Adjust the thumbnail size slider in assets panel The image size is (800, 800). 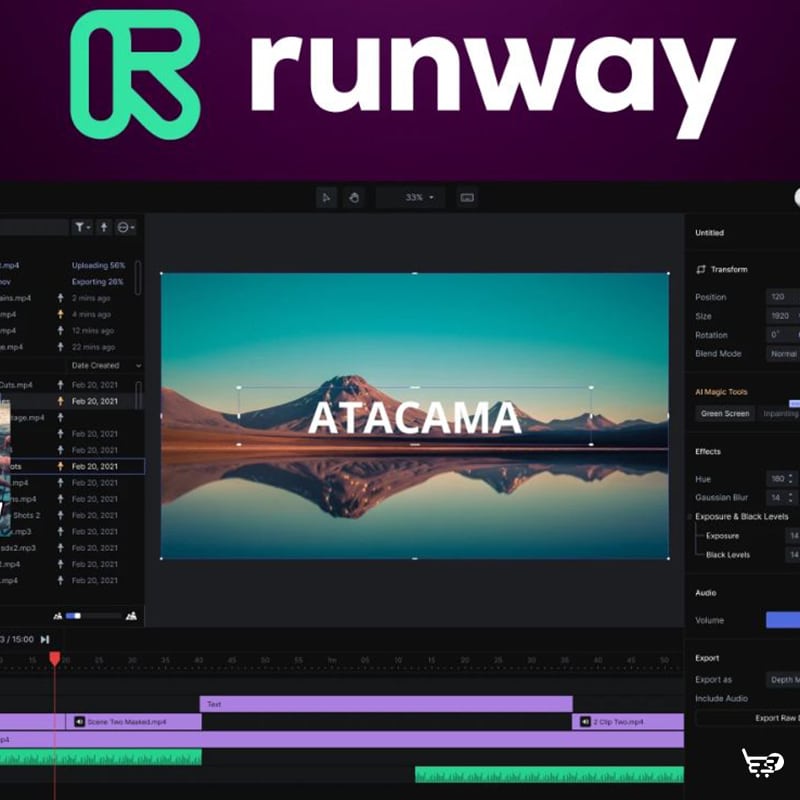pyautogui.click(x=93, y=616)
